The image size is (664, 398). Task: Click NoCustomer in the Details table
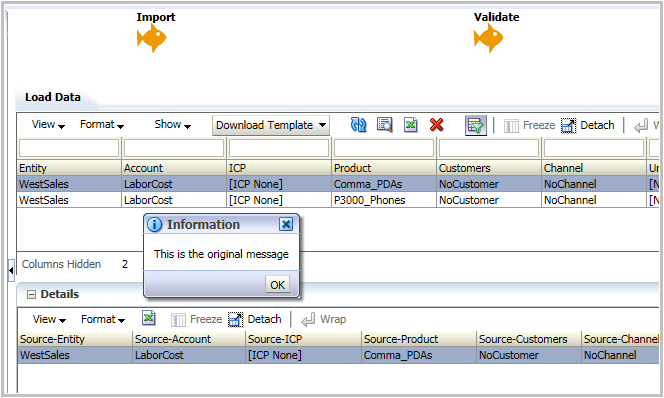click(x=528, y=355)
